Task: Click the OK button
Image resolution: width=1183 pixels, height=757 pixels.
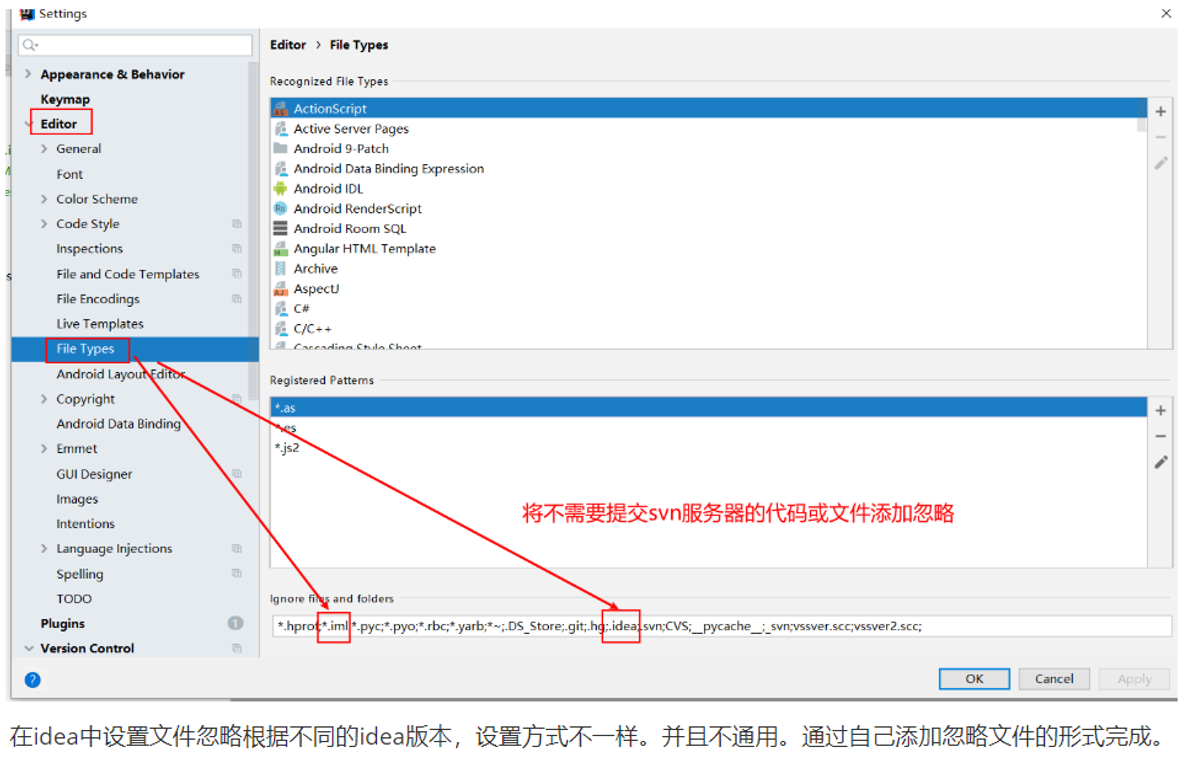Action: pos(974,679)
